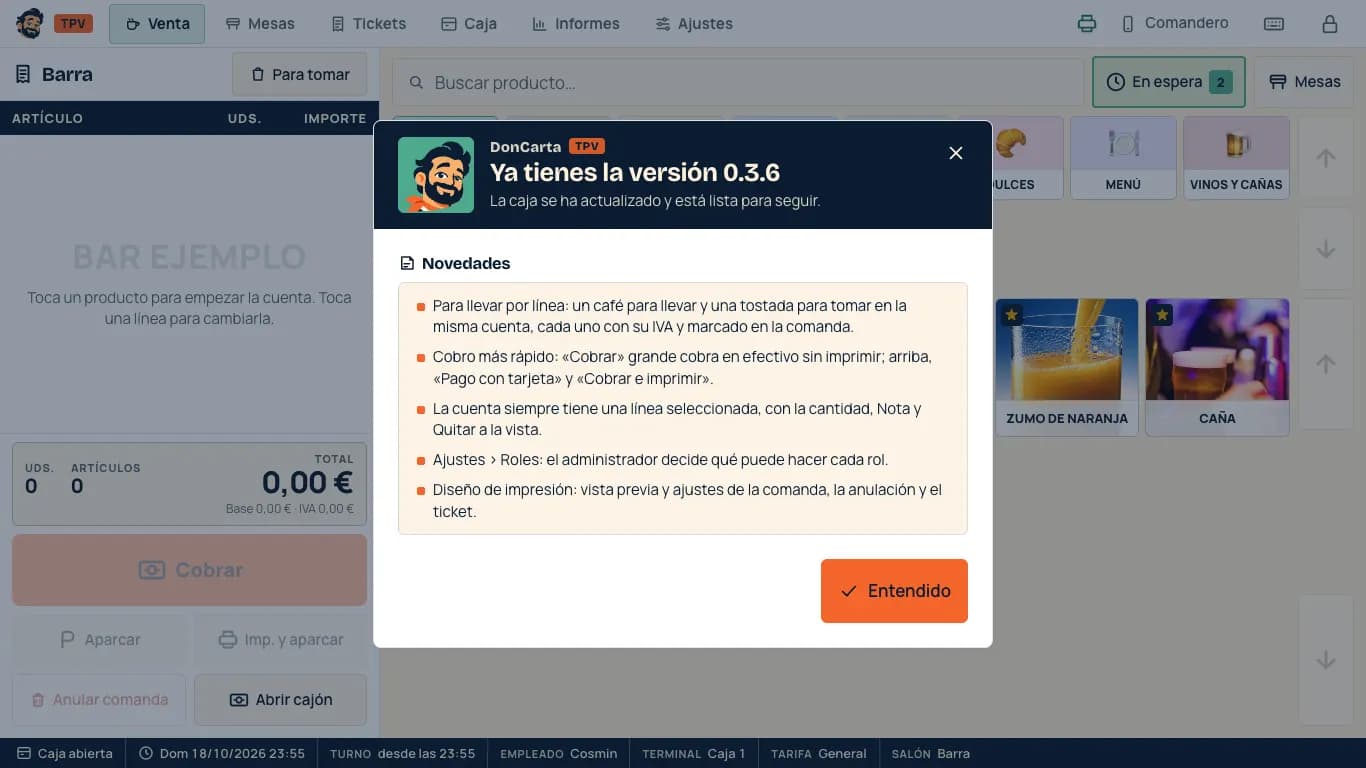Toggle the Para tomar button
This screenshot has height=768, width=1366.
300,74
